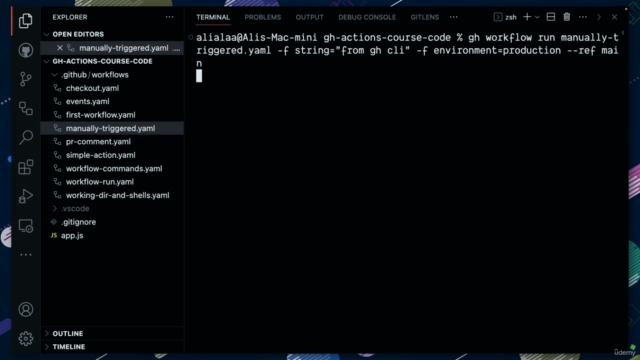Screen dimensions: 640x360
Task: Kill the terminal with trash icon
Action: (x=567, y=17)
